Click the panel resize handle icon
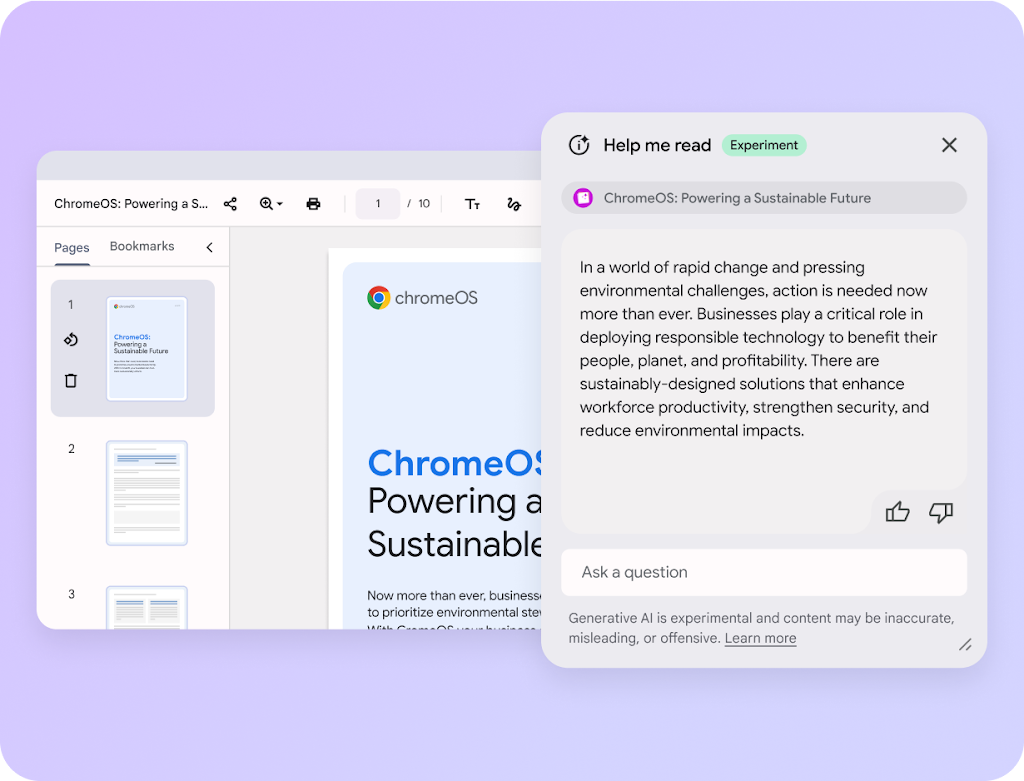This screenshot has height=781, width=1024. pyautogui.click(x=965, y=645)
